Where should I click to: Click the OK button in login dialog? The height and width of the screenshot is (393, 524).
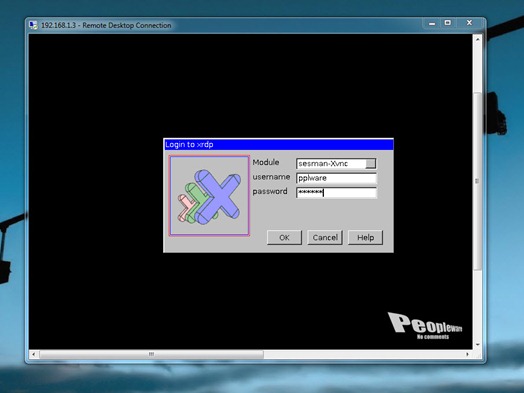(284, 238)
